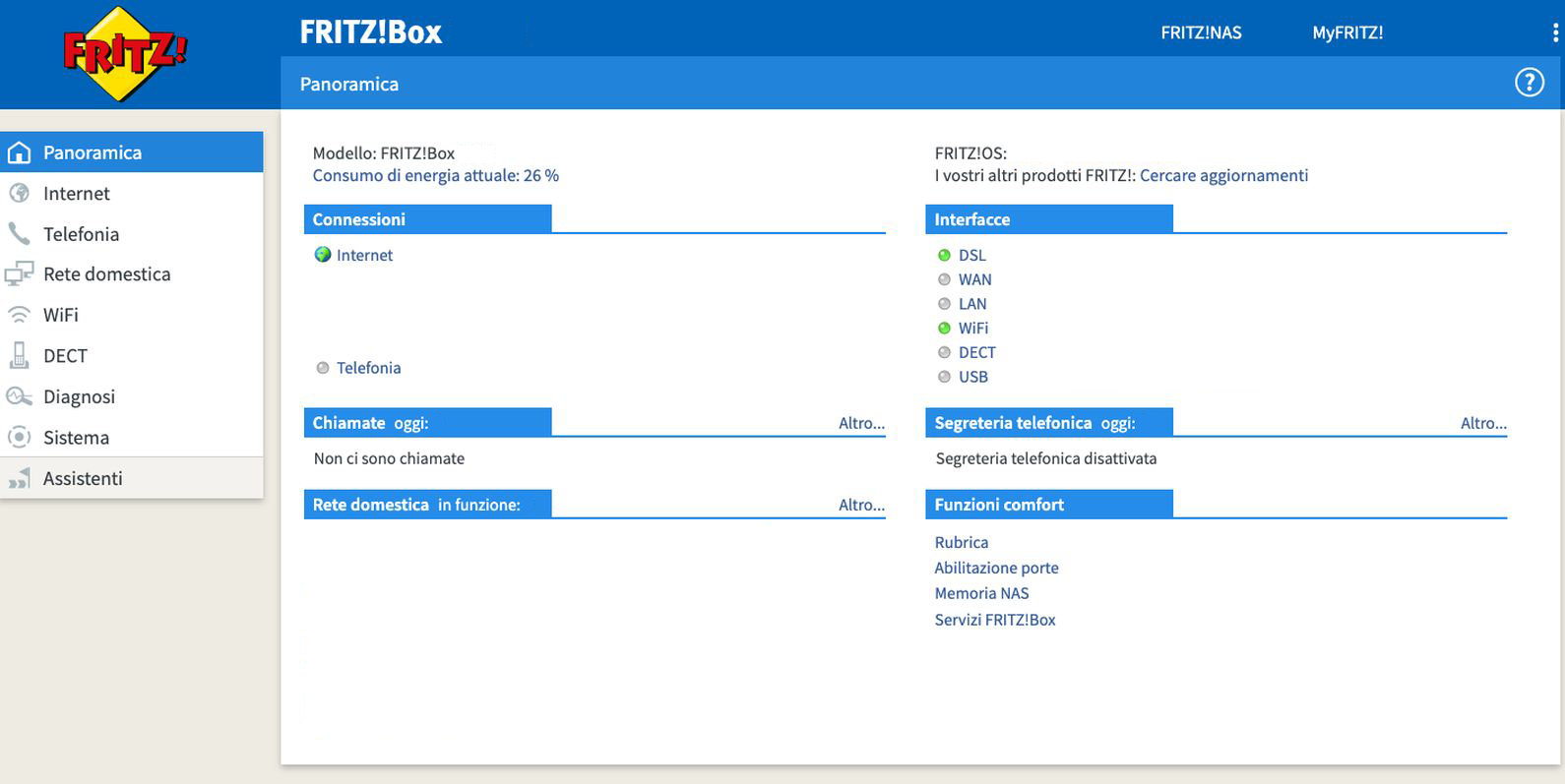Open the three-dot menu at top right

pyautogui.click(x=1555, y=32)
